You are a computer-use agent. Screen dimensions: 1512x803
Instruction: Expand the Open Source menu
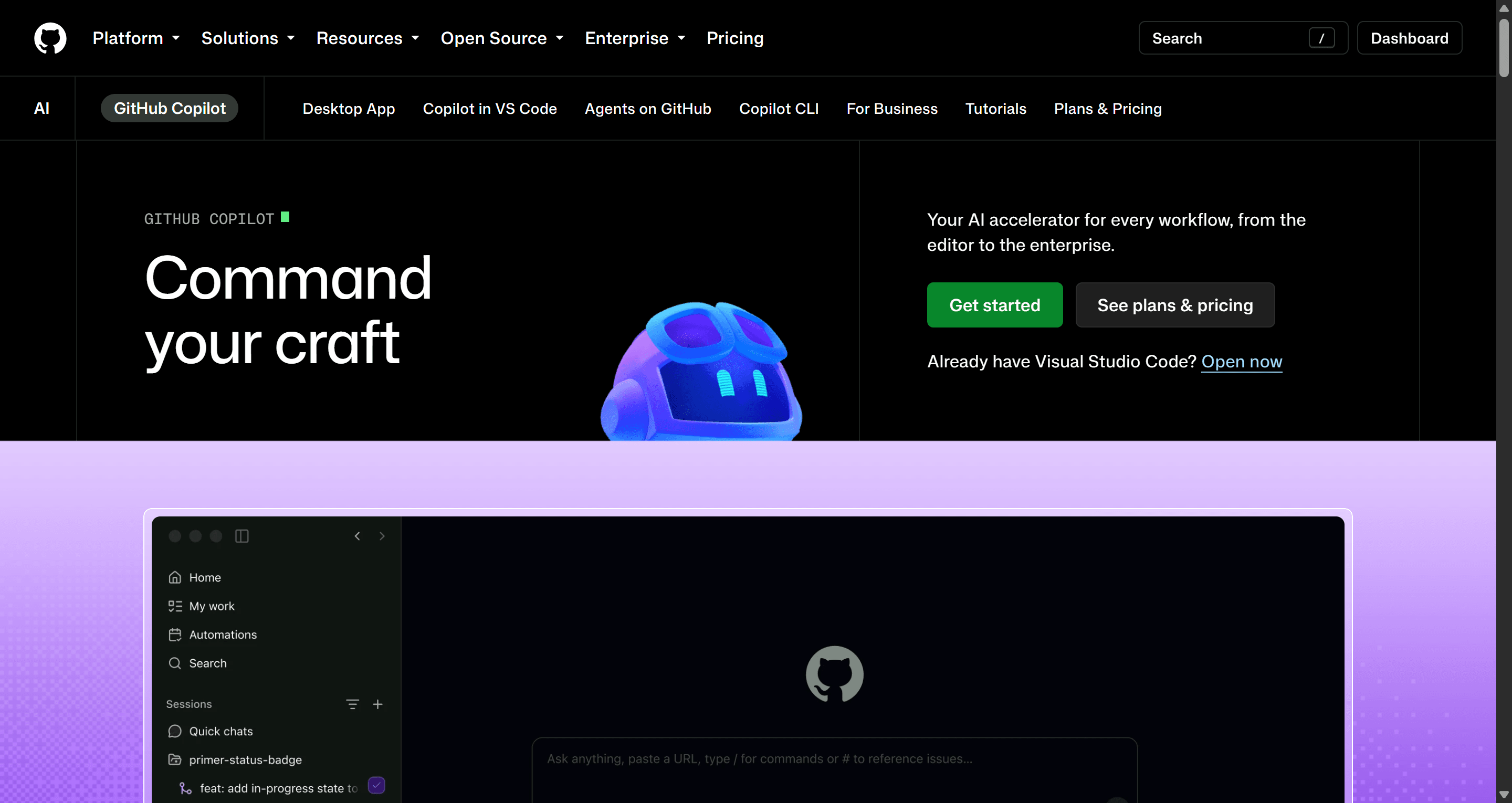click(x=502, y=38)
